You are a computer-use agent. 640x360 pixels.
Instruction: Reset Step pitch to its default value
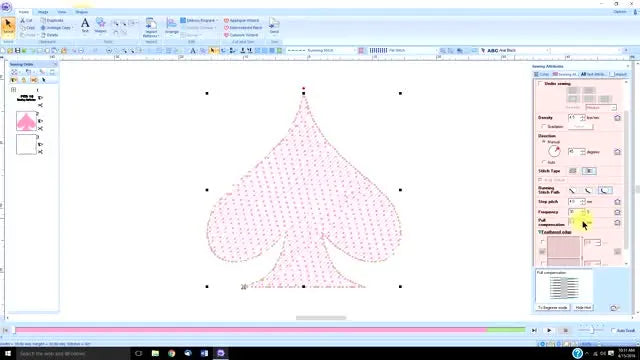point(617,202)
